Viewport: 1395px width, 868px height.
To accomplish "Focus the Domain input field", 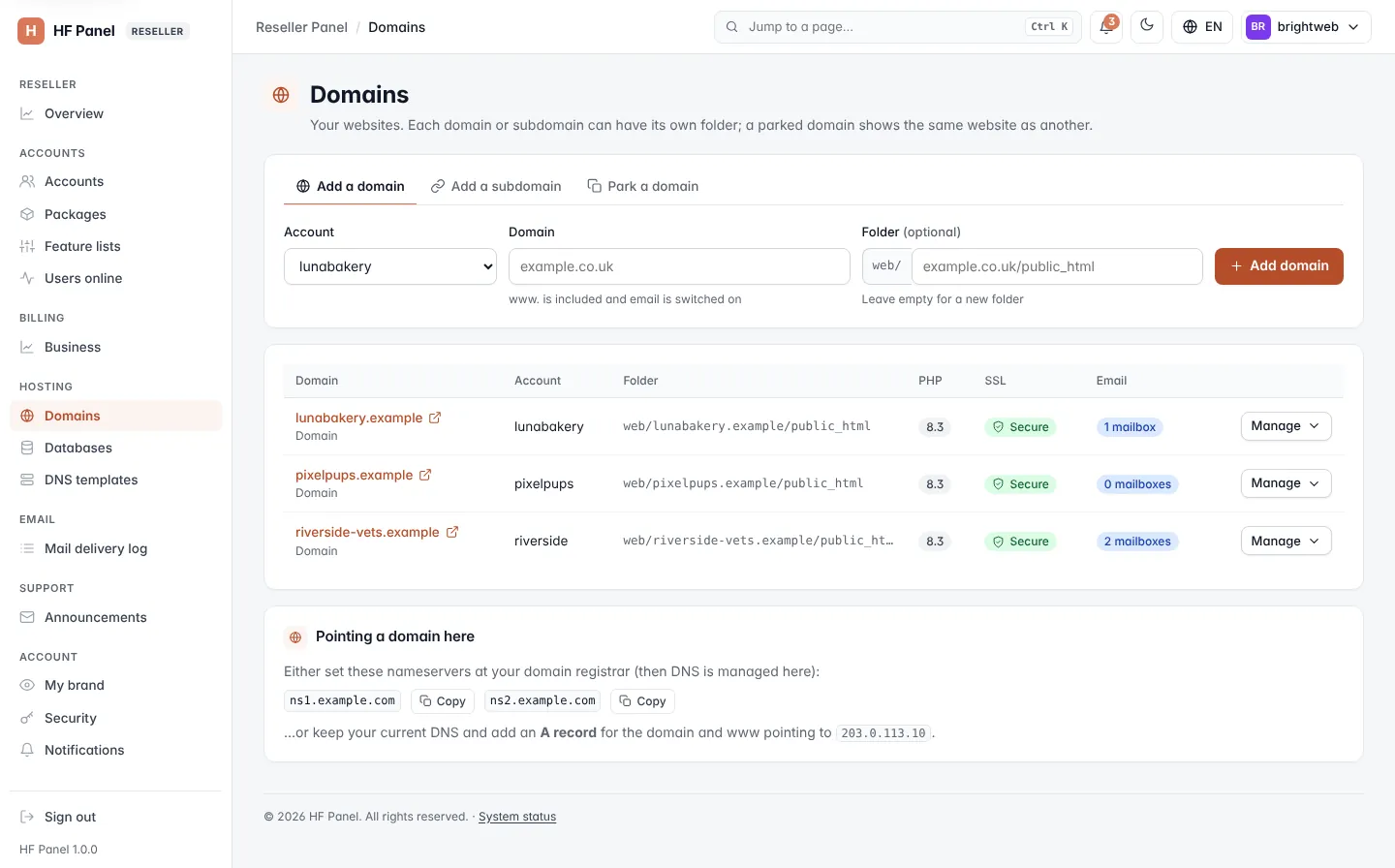I will pos(679,266).
